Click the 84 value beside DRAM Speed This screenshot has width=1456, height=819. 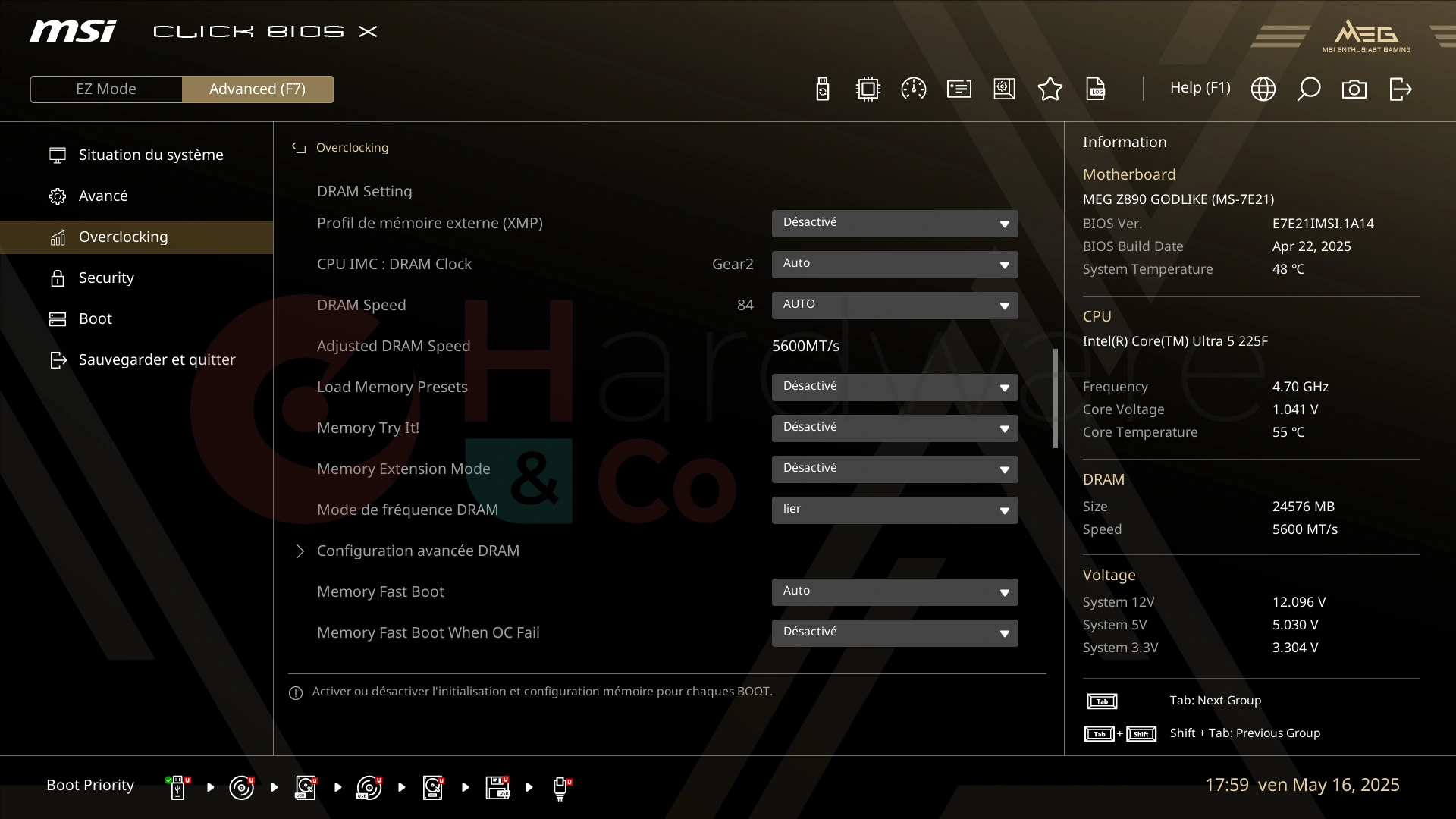point(745,306)
